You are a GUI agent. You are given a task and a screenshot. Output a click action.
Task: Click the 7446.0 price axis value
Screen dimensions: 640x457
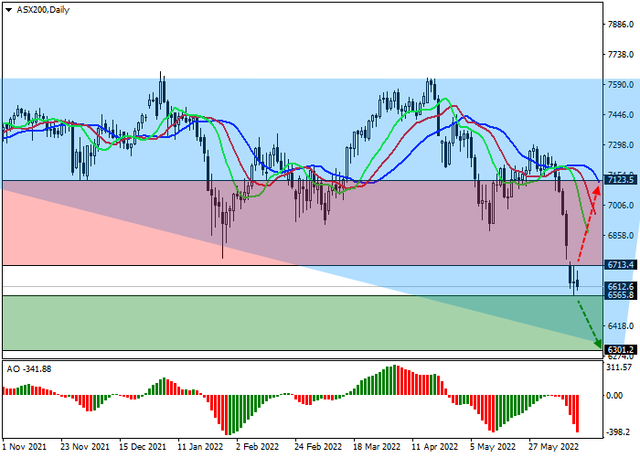tap(620, 115)
